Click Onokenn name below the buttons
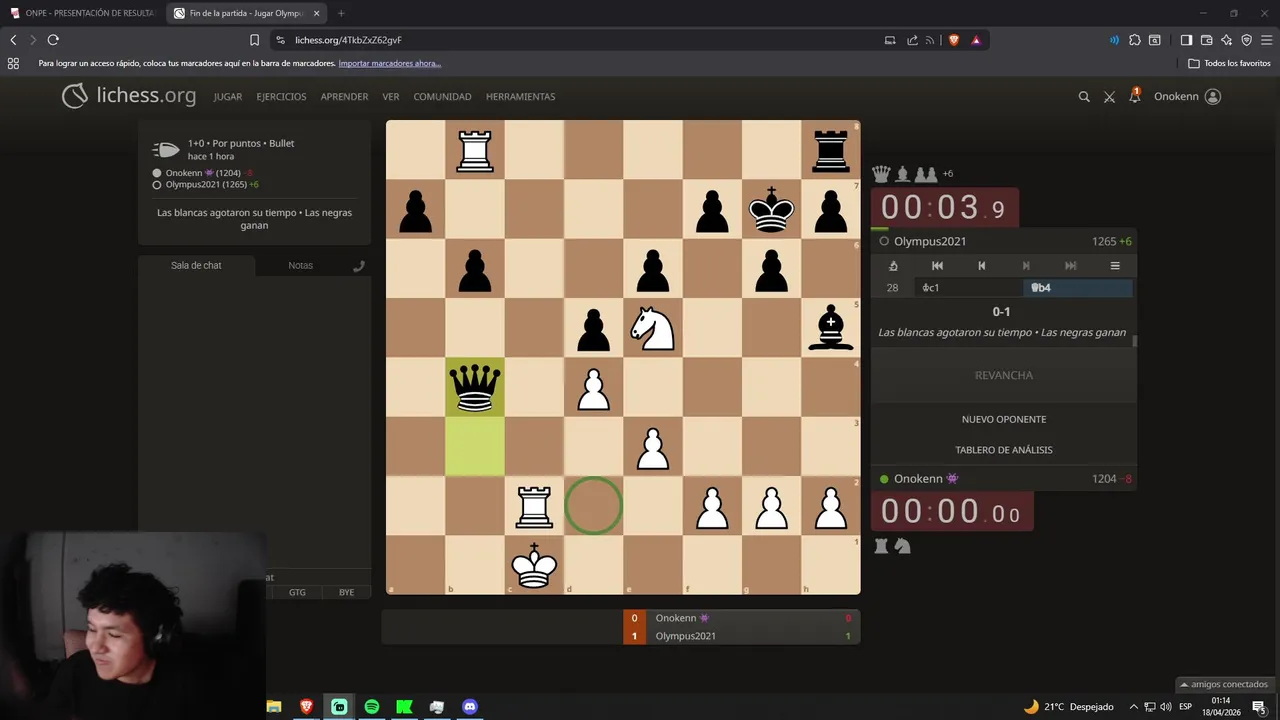This screenshot has width=1280, height=720. pos(918,479)
